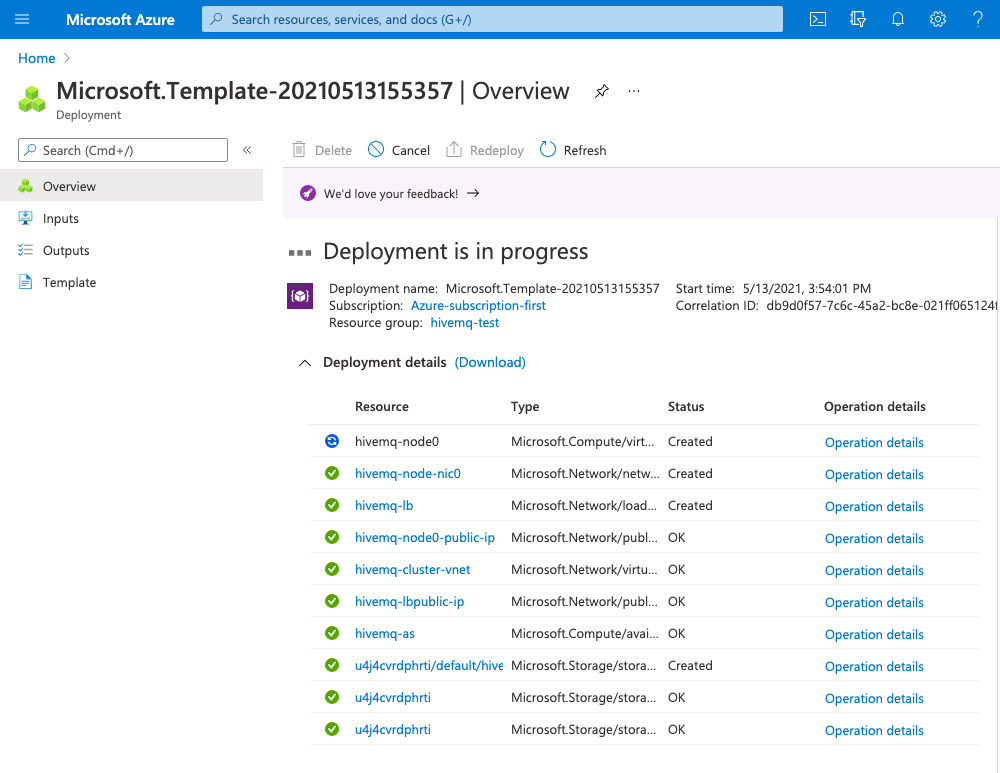Open the hamburger portal menu
Screen dimensions: 1000x773
tap(22, 19)
